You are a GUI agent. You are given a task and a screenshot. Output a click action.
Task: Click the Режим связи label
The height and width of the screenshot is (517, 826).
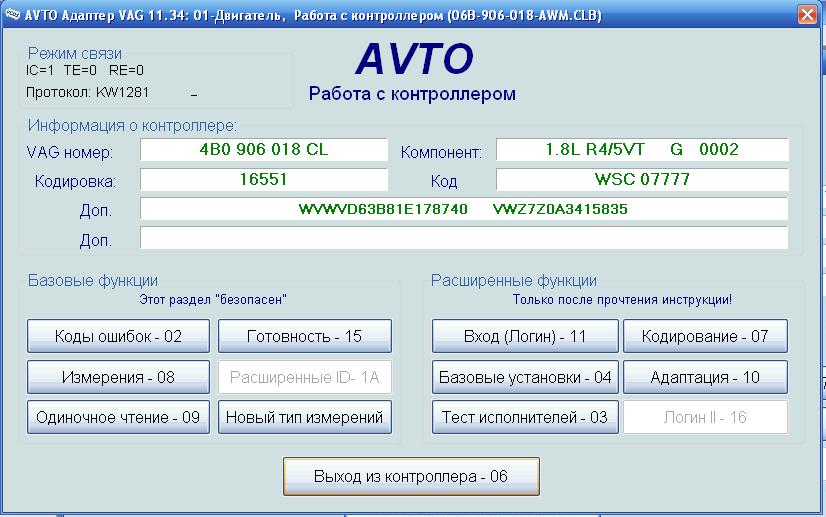75,53
